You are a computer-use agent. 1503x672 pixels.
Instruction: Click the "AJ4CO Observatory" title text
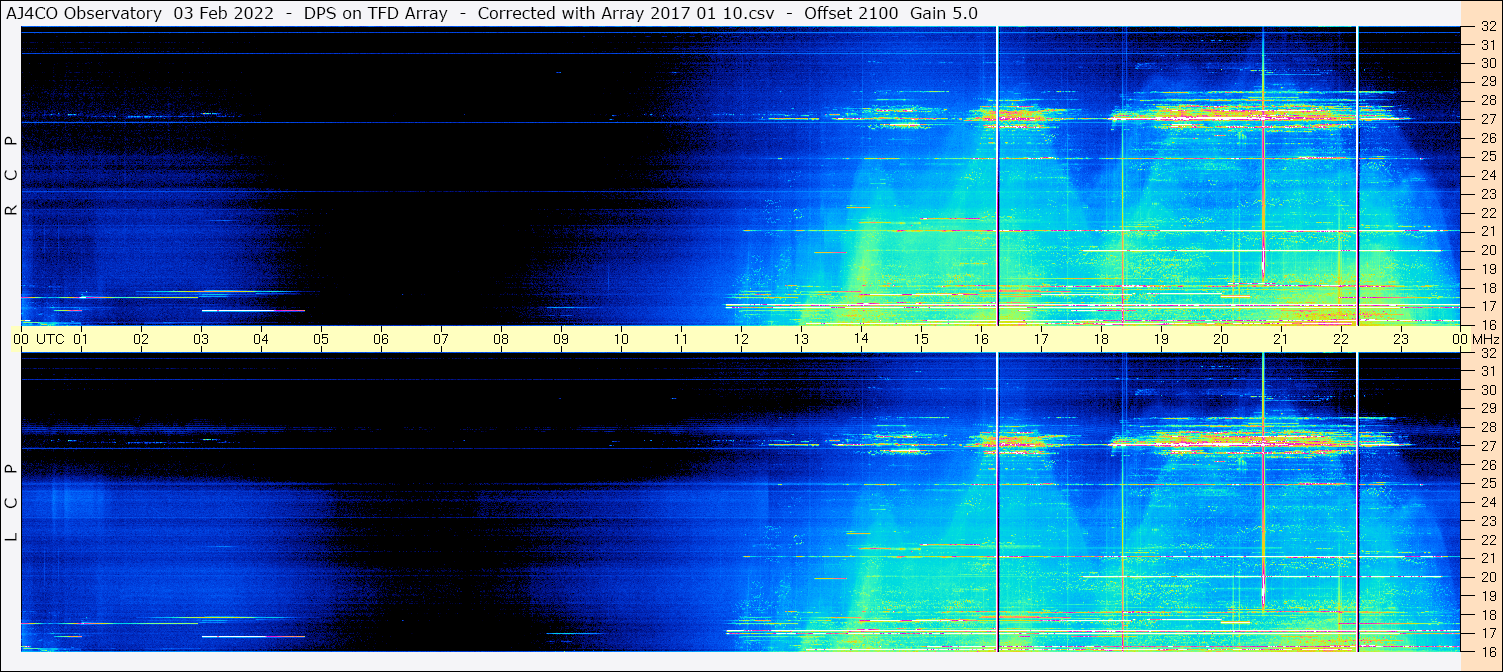point(83,13)
